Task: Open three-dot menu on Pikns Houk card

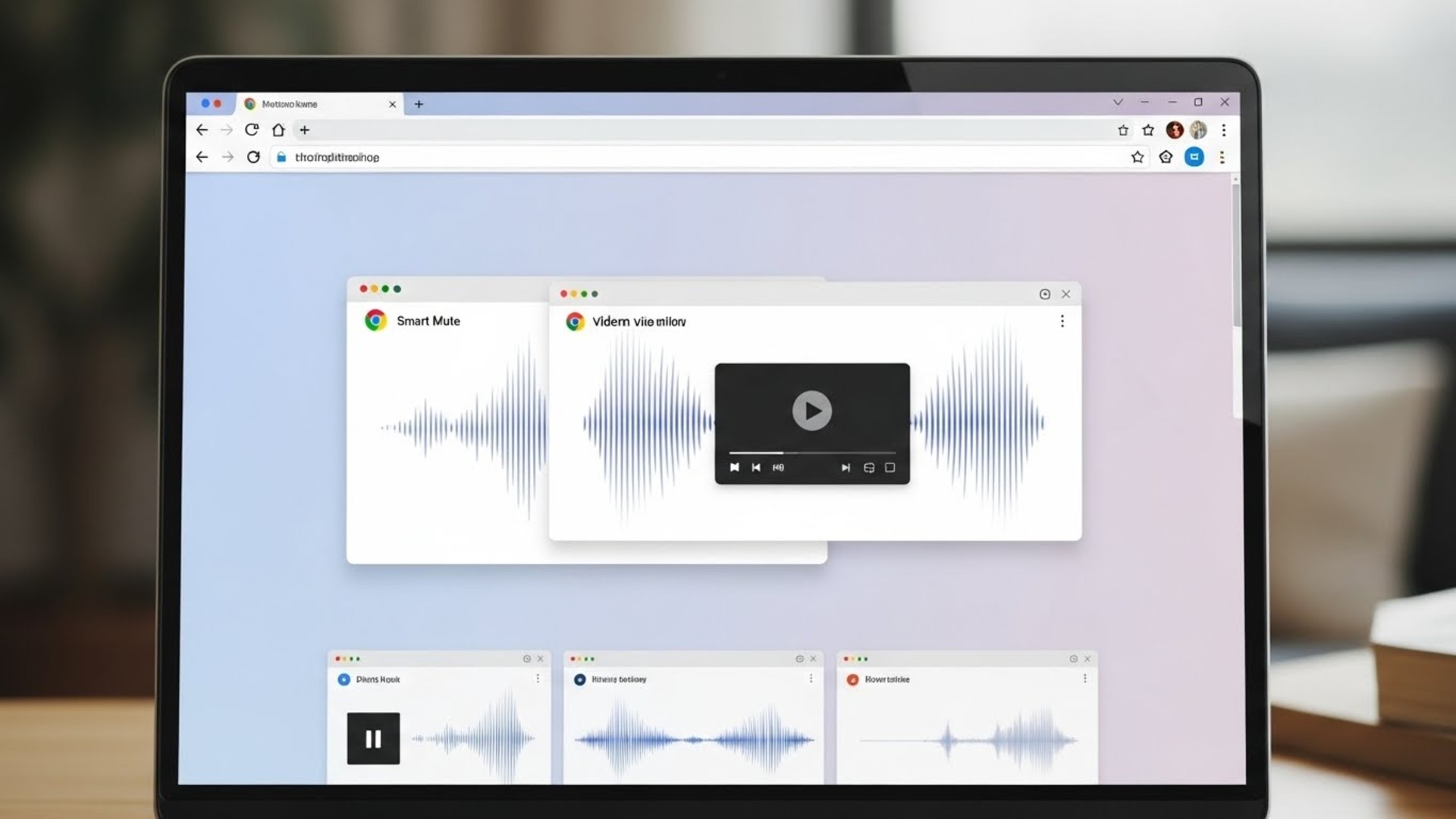Action: pyautogui.click(x=538, y=679)
